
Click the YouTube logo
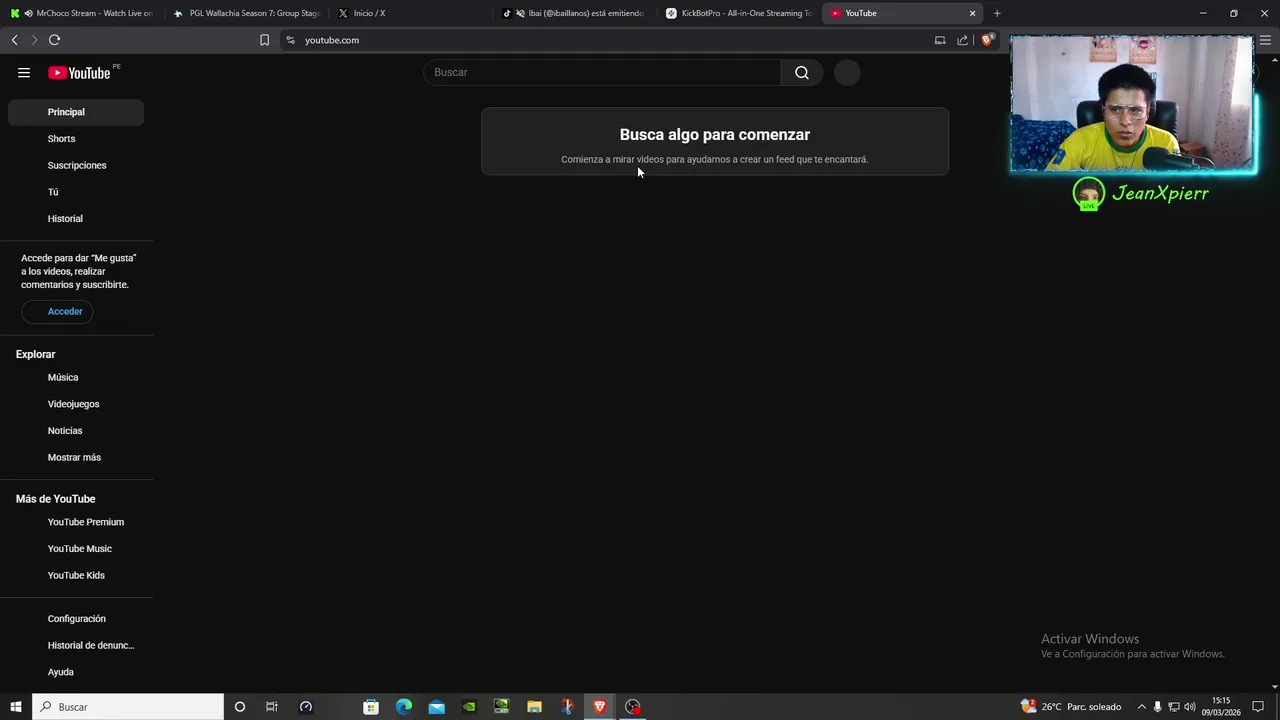[79, 72]
